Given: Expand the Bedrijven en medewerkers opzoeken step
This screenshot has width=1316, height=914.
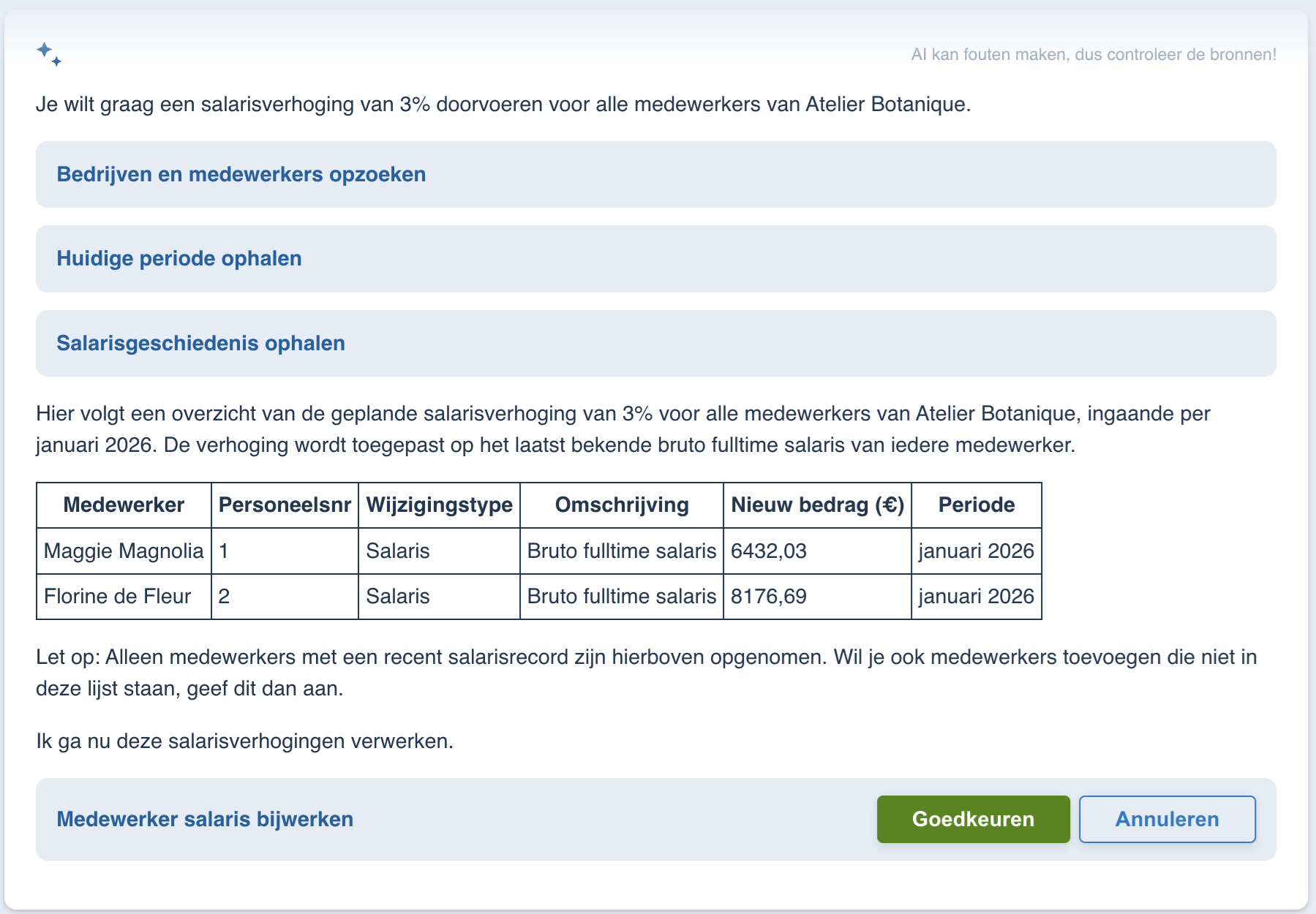Looking at the screenshot, I should pos(656,175).
